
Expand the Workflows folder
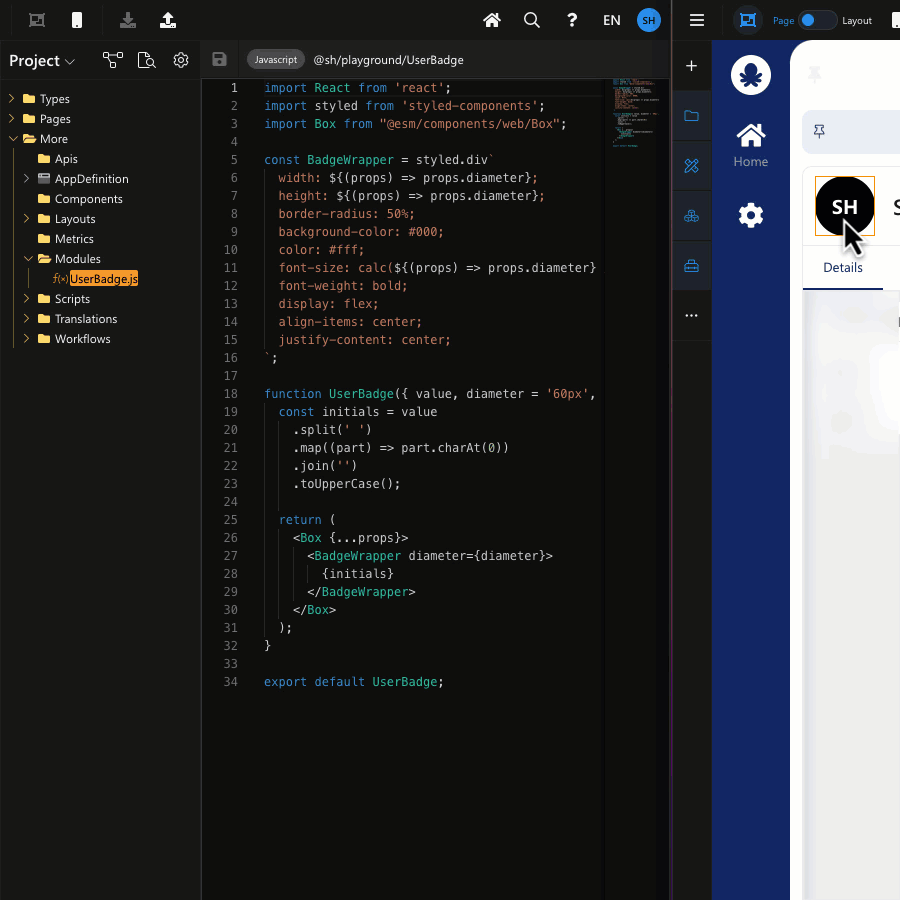click(x=27, y=339)
